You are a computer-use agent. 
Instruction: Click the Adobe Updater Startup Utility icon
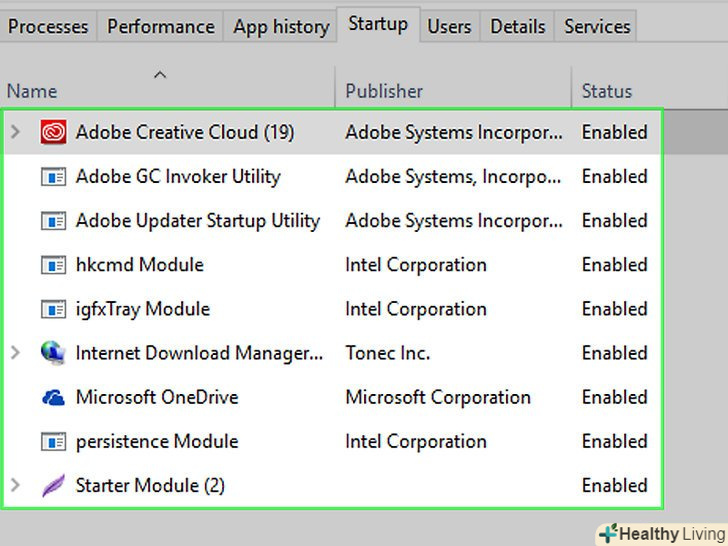pos(53,221)
